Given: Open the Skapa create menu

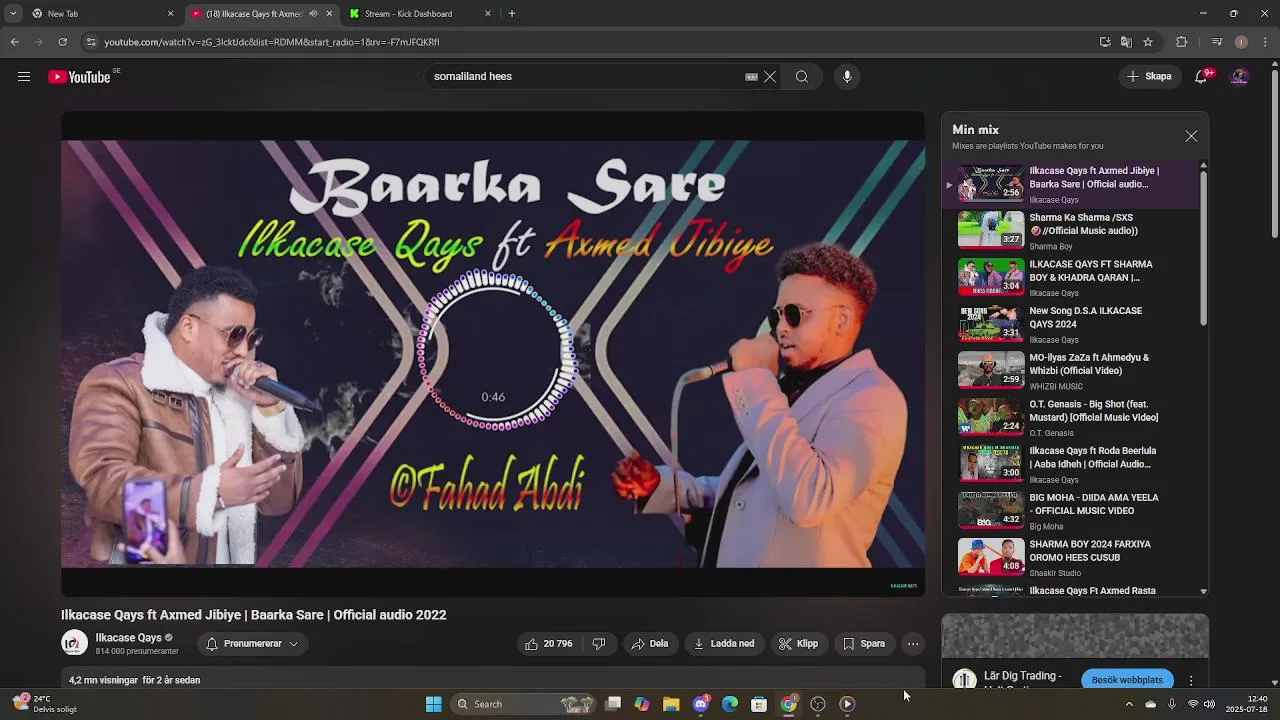Looking at the screenshot, I should [x=1149, y=77].
